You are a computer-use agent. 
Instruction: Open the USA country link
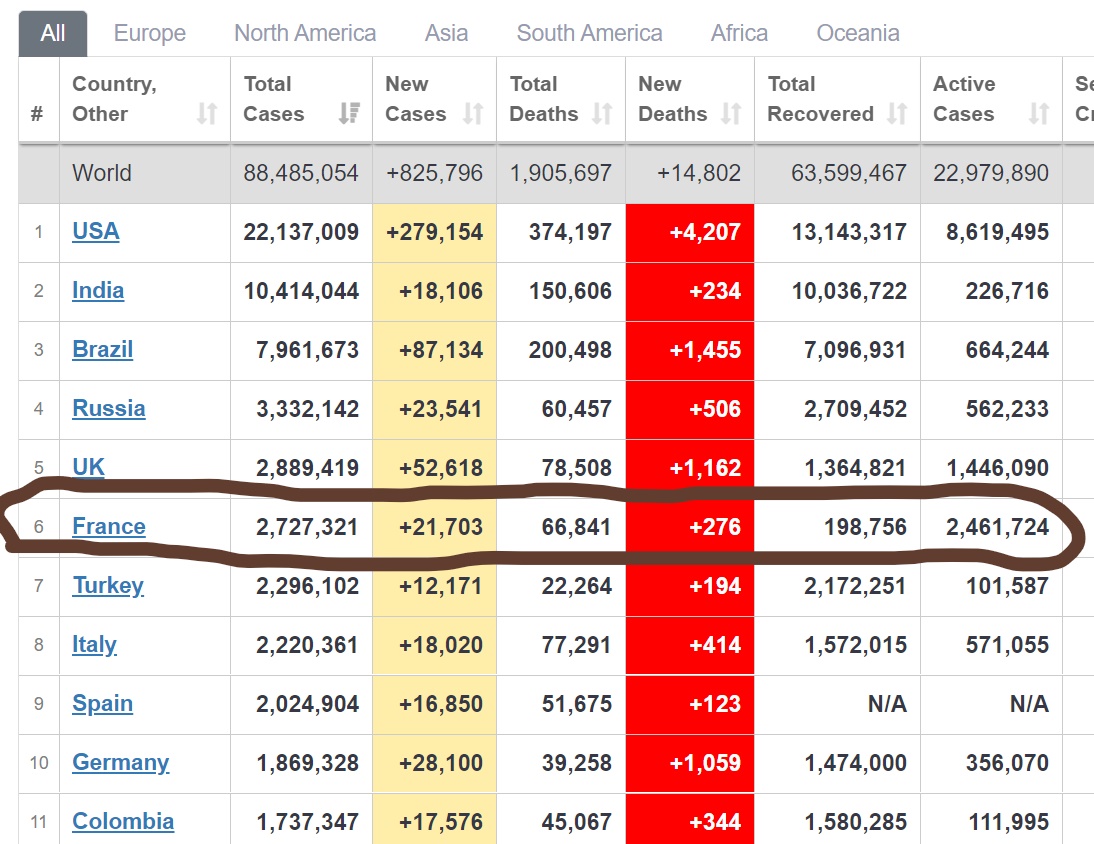tap(96, 232)
